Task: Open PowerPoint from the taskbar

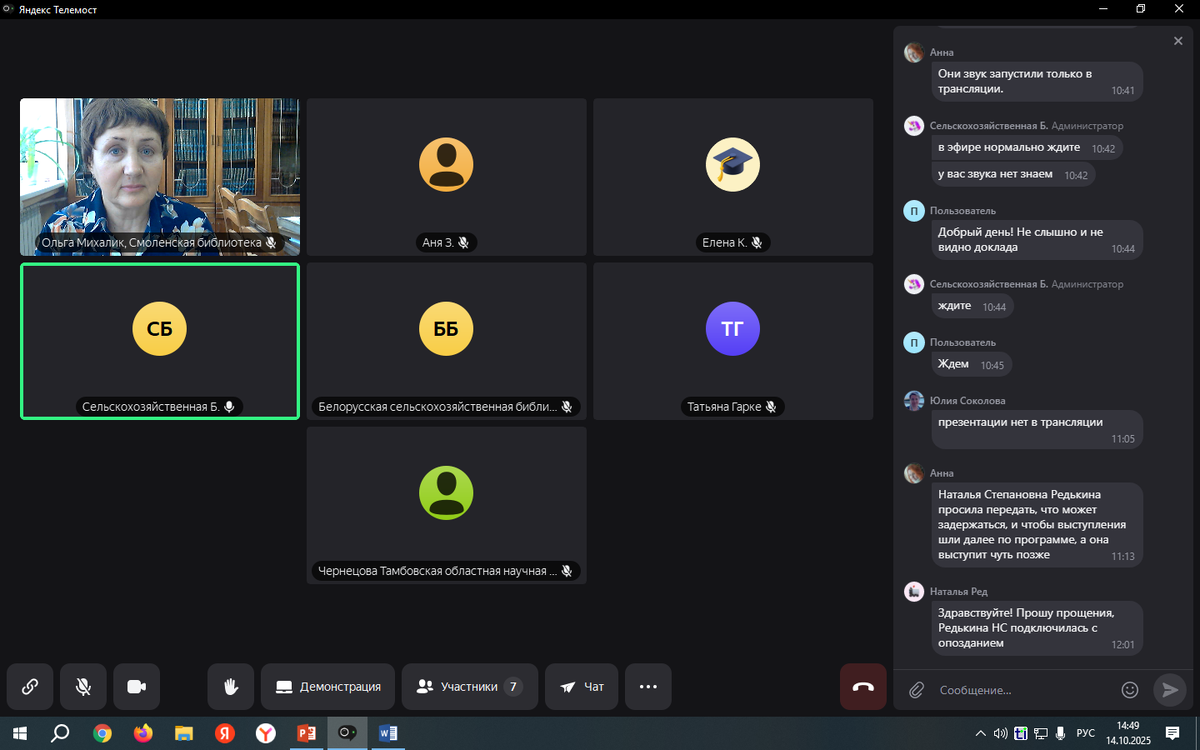Action: pos(306,733)
